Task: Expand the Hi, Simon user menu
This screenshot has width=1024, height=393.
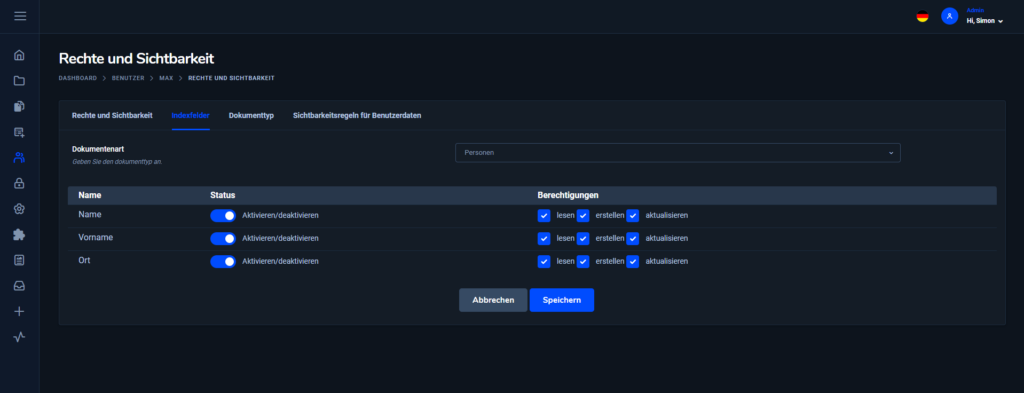Action: (984, 21)
